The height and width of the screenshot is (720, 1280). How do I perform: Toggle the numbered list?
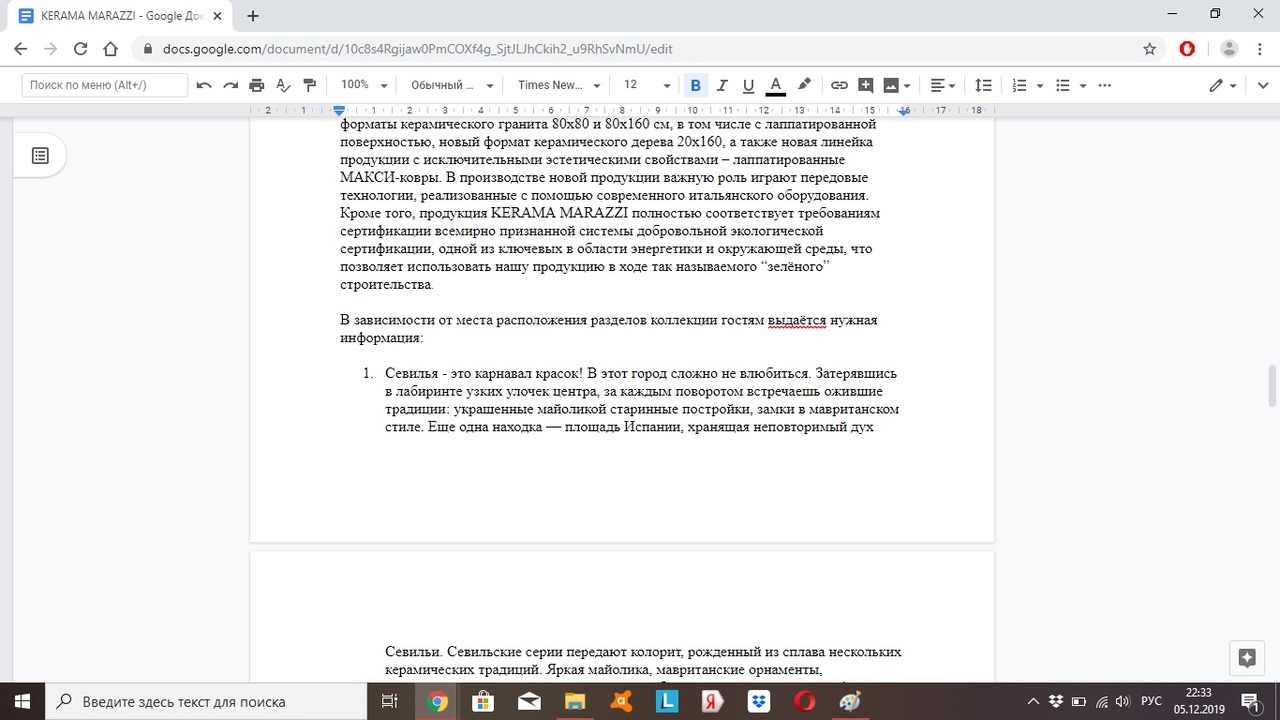tap(1020, 86)
